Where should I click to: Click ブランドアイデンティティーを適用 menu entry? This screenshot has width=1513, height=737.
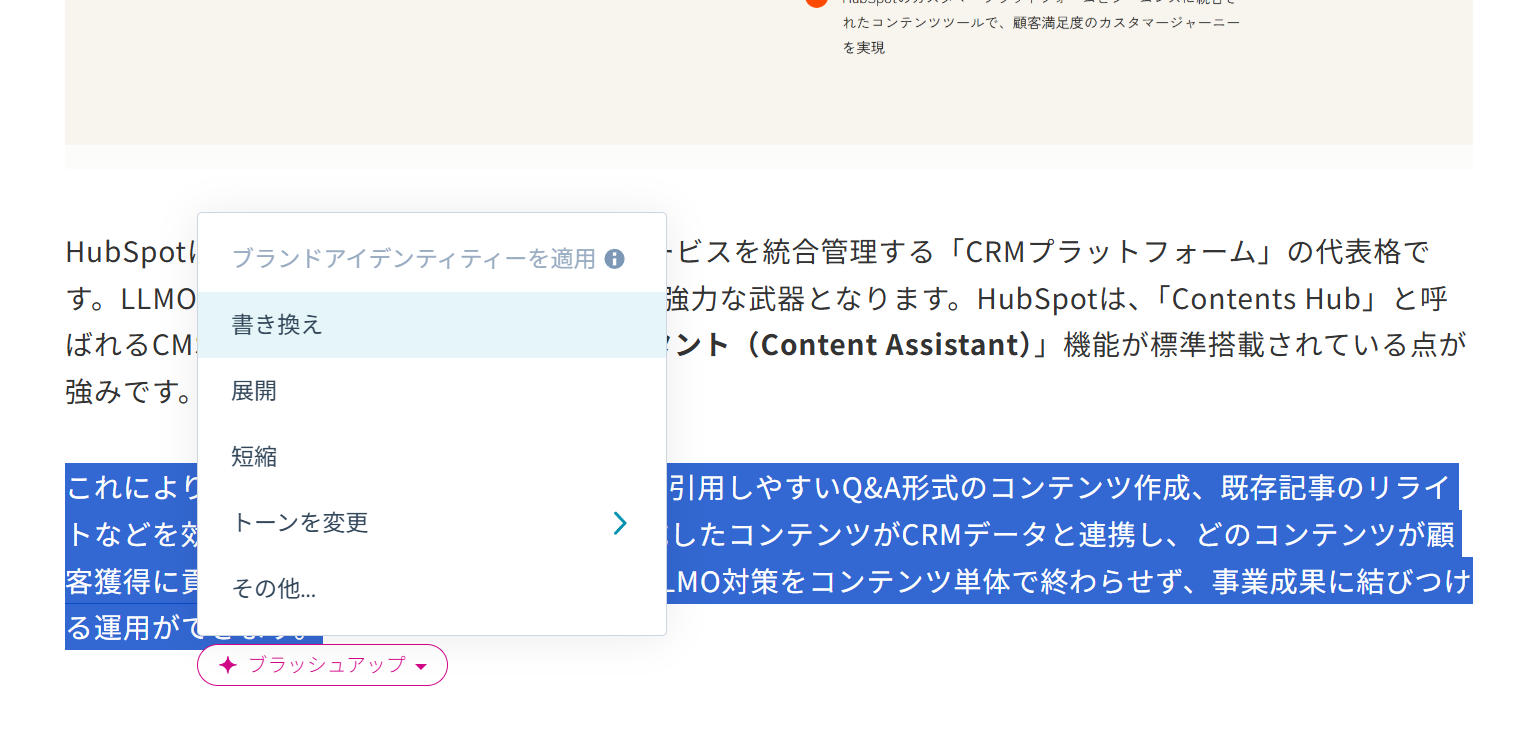coord(414,258)
